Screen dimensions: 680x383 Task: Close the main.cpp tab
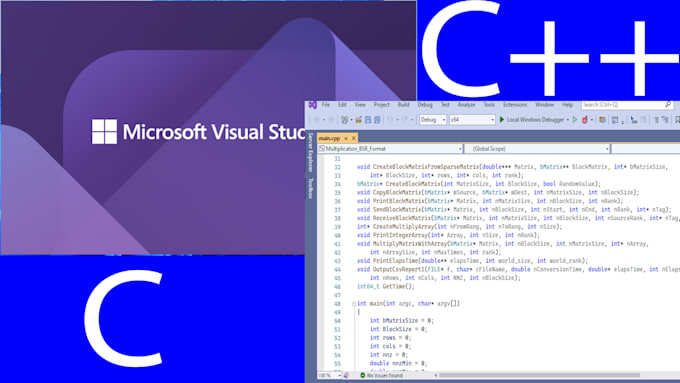tap(354, 138)
